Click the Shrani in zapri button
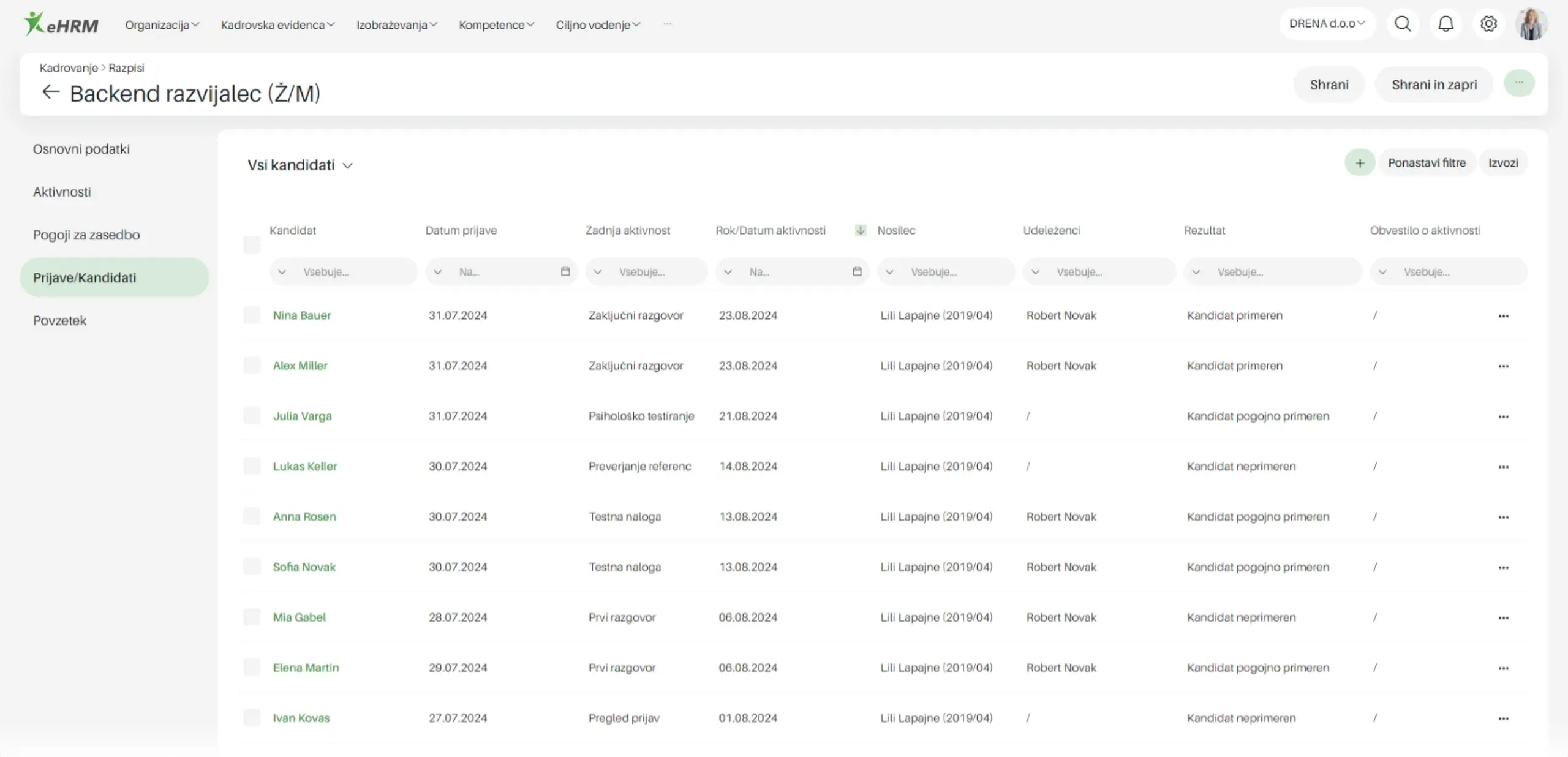Screen dimensions: 1568x757 [1434, 85]
